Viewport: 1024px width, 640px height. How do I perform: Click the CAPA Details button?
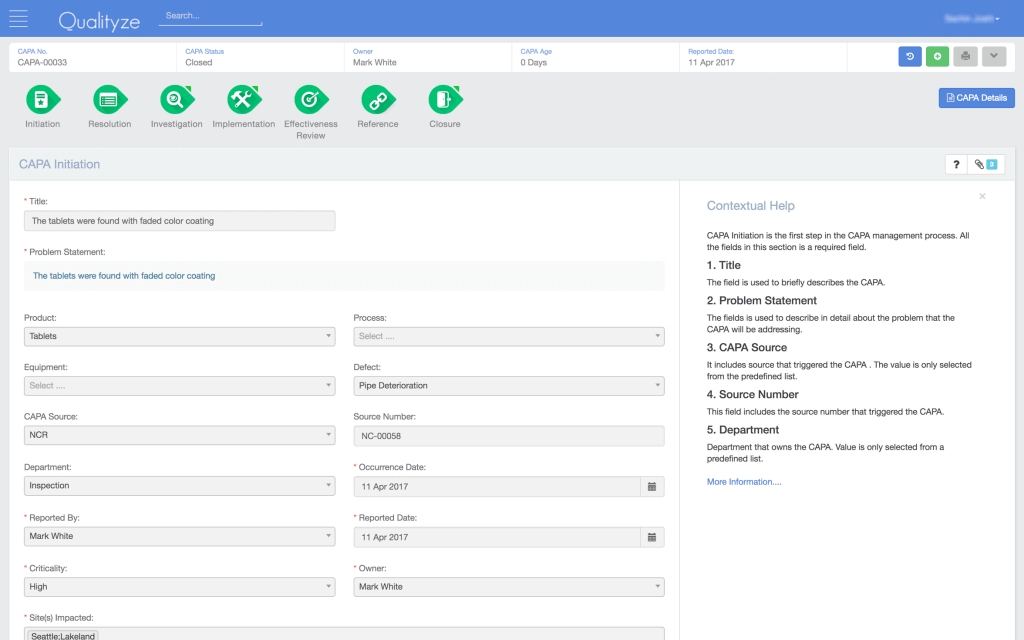976,97
